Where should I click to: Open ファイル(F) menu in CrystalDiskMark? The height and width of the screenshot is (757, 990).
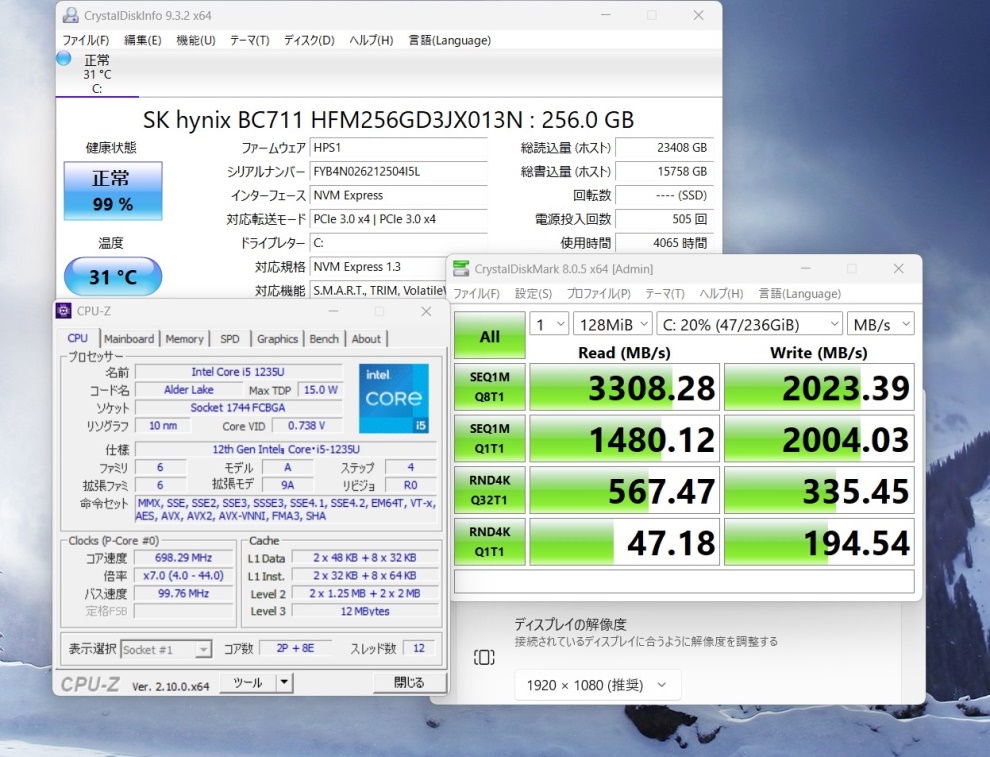coord(477,294)
